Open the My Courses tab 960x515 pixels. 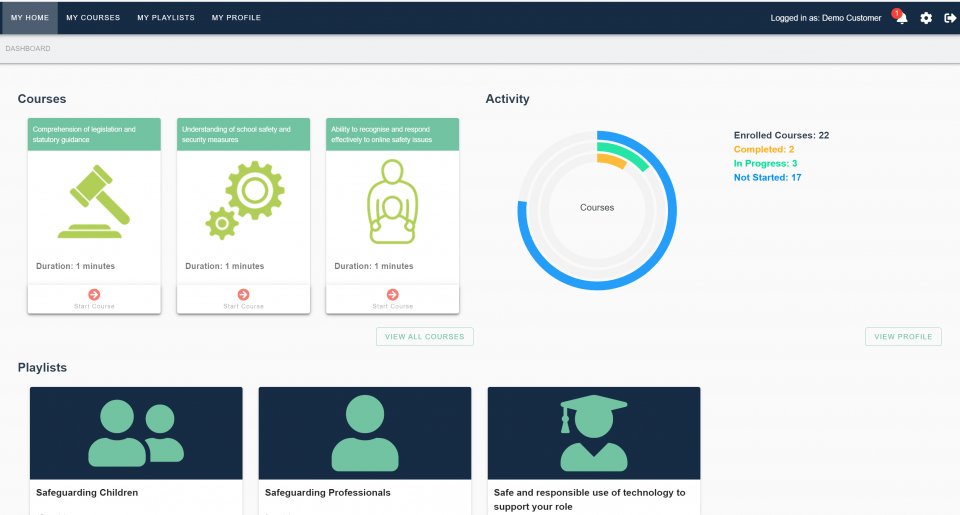click(93, 18)
